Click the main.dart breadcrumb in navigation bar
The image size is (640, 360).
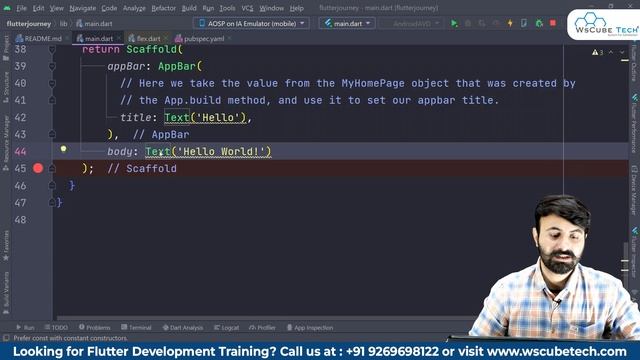pos(94,24)
